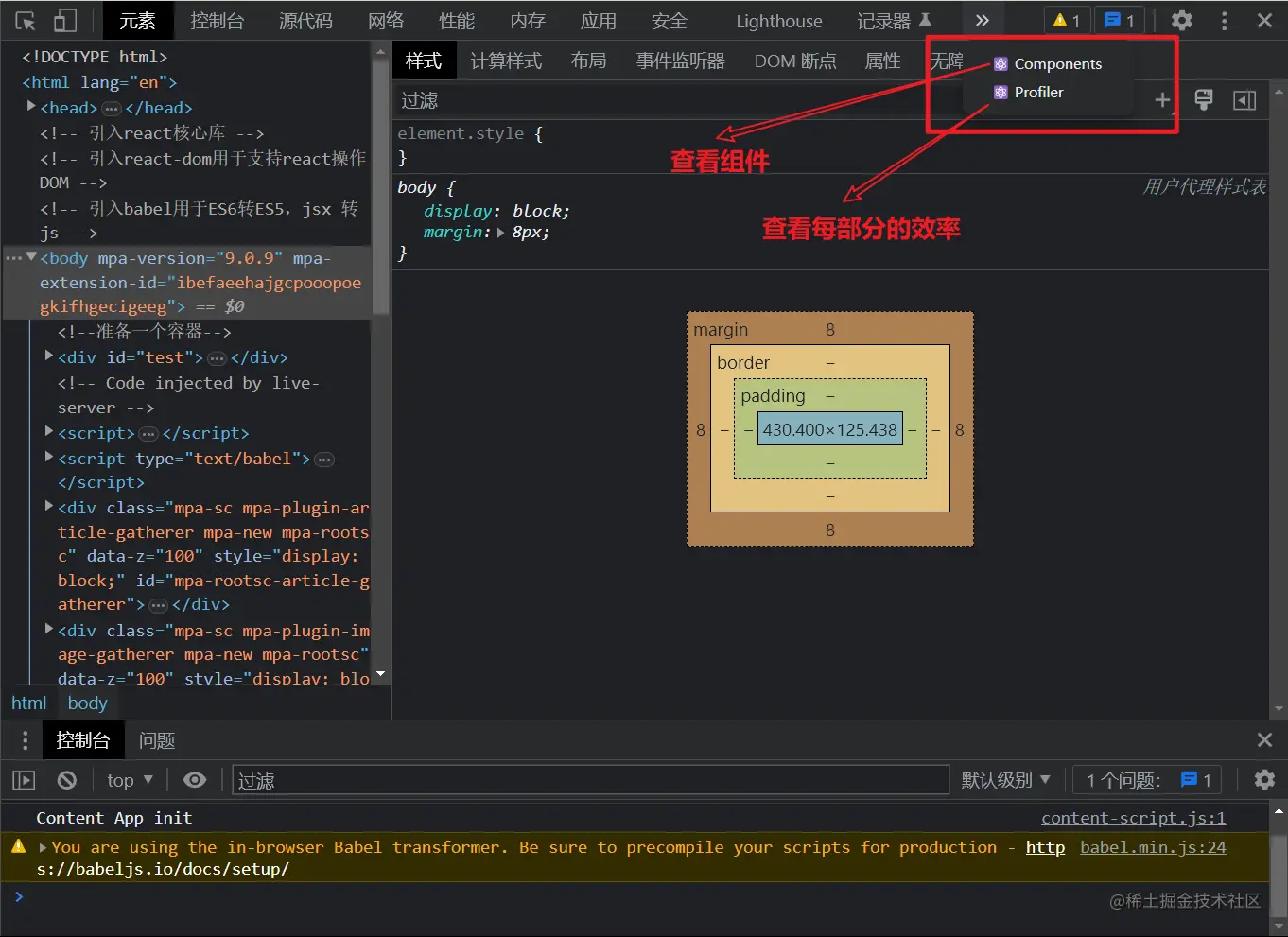The height and width of the screenshot is (937, 1288).
Task: Expand the Babel warning message triangle
Action: (x=43, y=848)
